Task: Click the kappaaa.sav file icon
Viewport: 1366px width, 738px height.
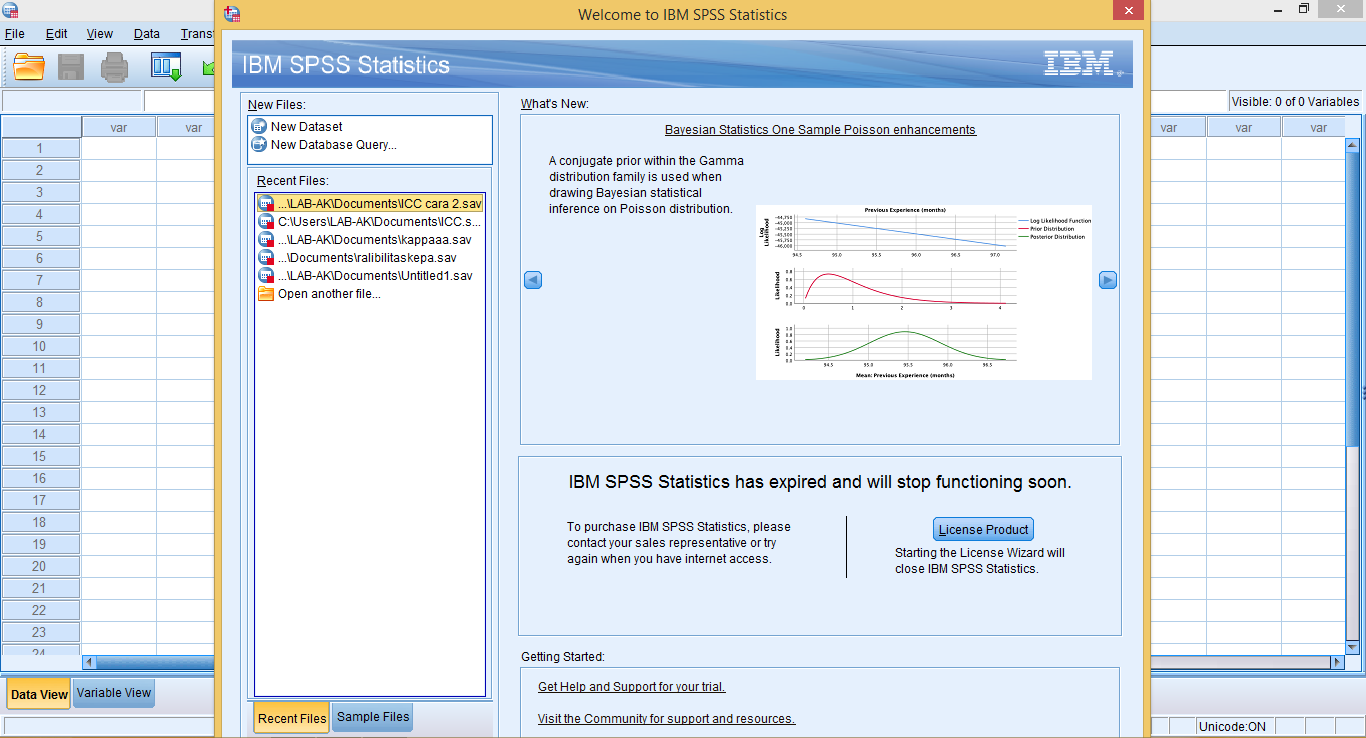Action: [266, 240]
